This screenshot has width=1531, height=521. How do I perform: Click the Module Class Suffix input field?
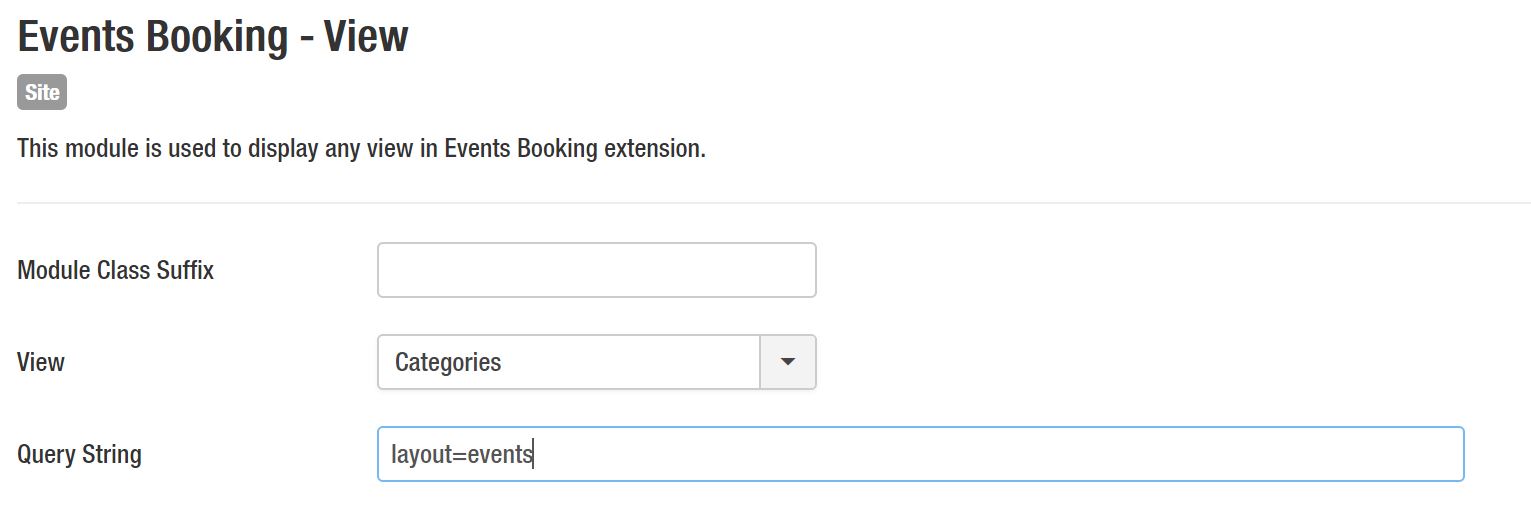point(596,270)
